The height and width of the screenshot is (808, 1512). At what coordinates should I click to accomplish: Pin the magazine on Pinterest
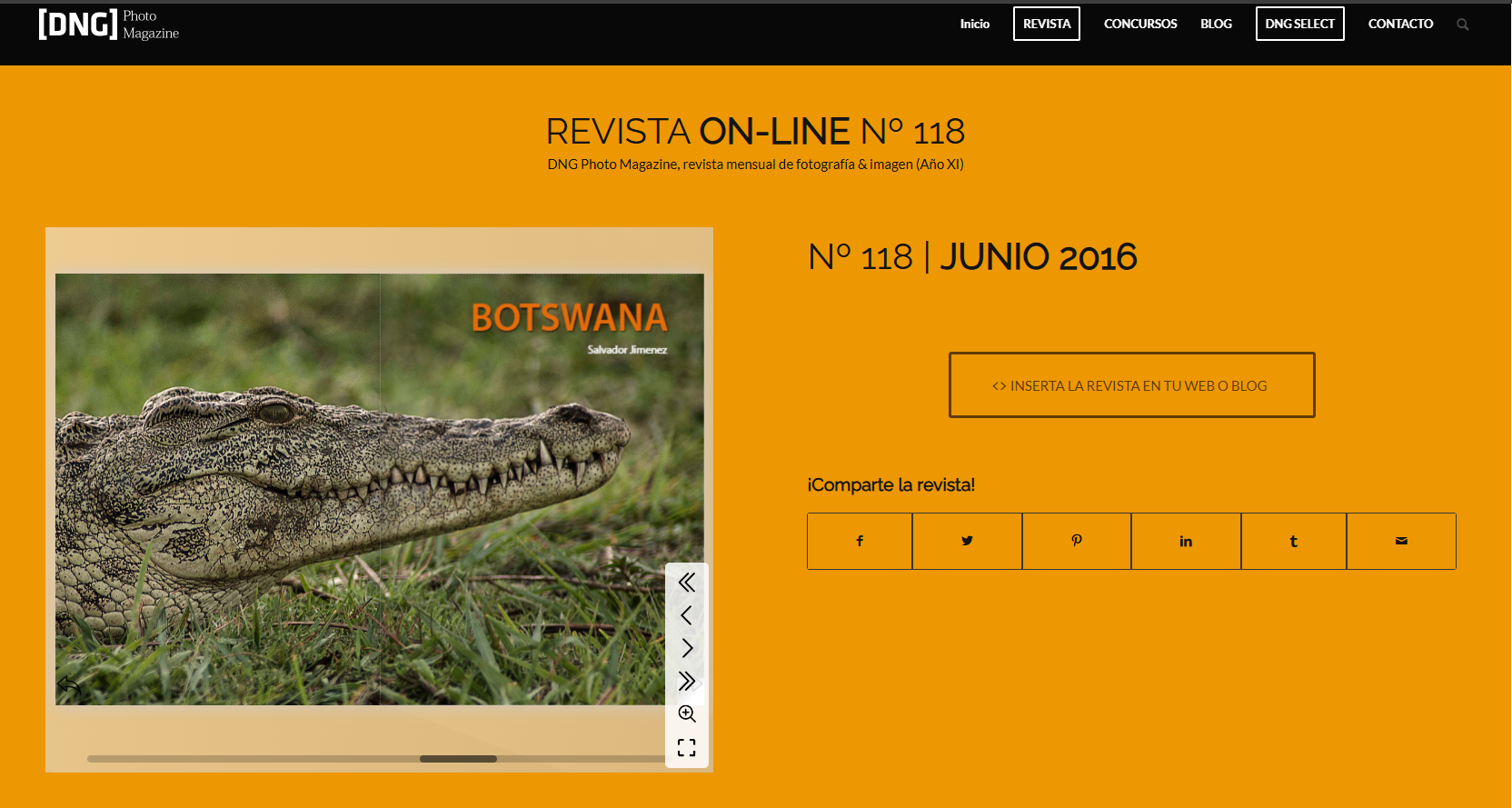[x=1077, y=541]
